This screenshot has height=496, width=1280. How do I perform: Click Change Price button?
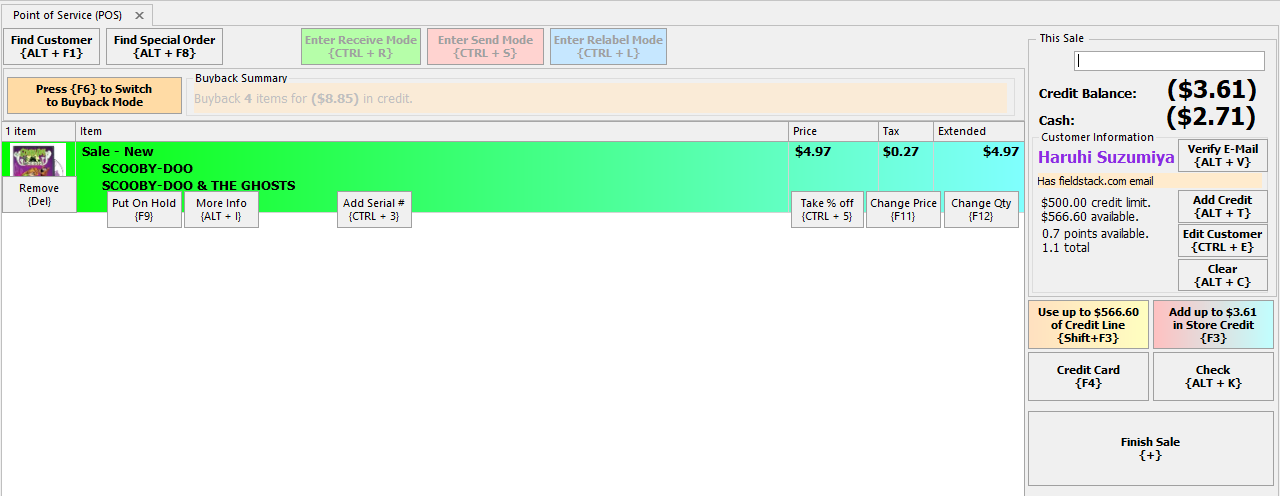point(903,209)
